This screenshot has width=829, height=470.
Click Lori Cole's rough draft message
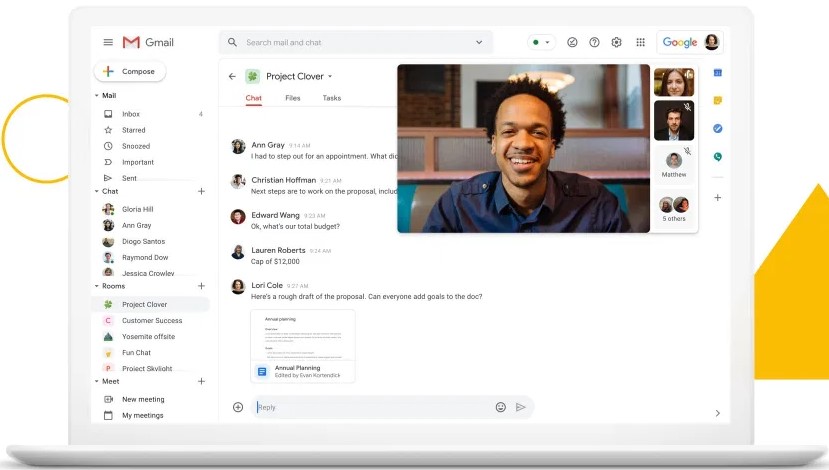366,297
